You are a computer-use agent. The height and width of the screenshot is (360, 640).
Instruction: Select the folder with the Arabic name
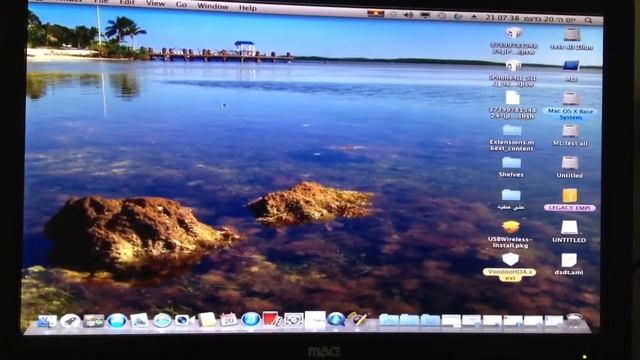click(511, 195)
